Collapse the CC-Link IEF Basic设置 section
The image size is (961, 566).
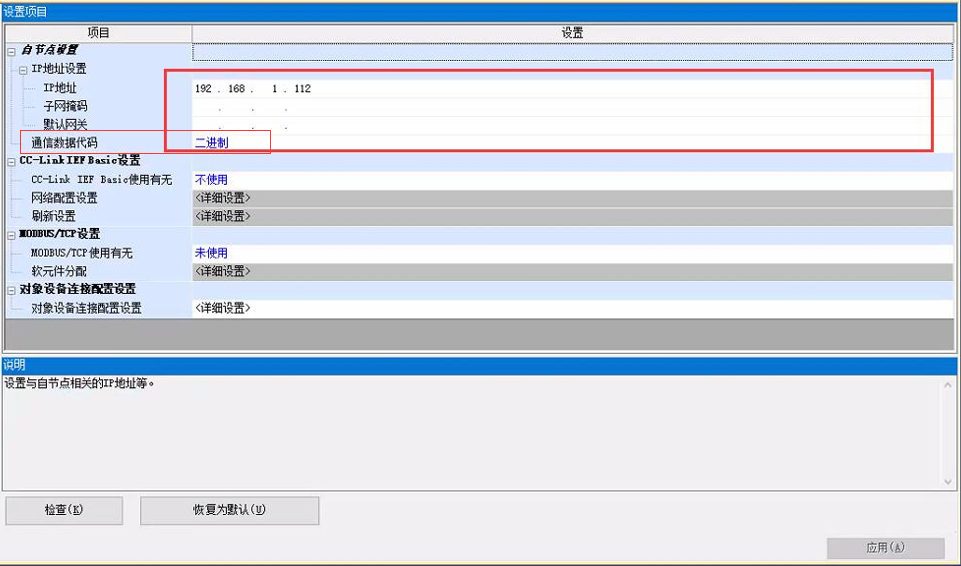[x=11, y=161]
